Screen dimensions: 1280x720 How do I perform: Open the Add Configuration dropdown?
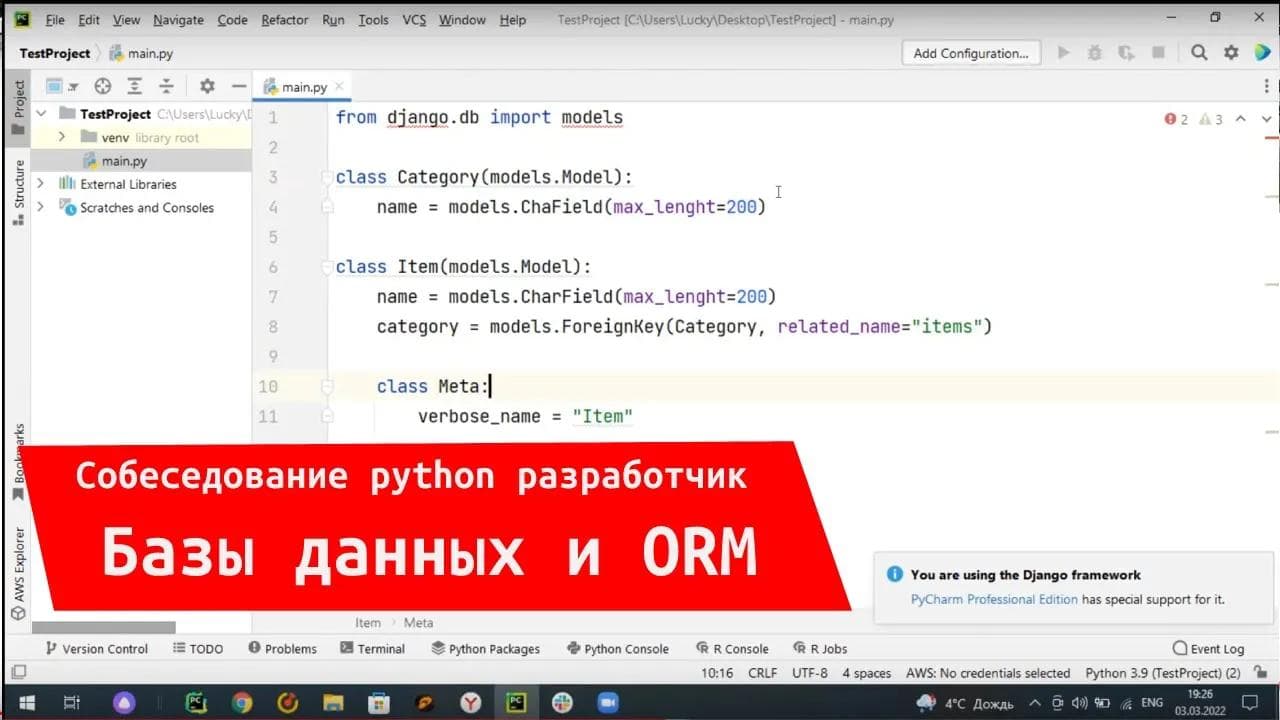969,52
